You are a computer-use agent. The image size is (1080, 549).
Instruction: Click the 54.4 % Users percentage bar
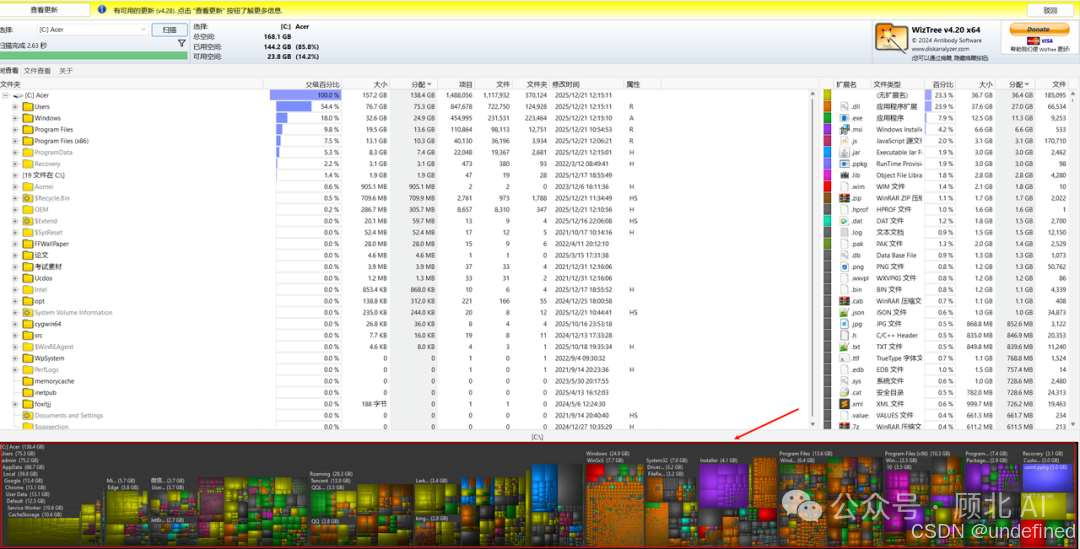click(x=307, y=107)
